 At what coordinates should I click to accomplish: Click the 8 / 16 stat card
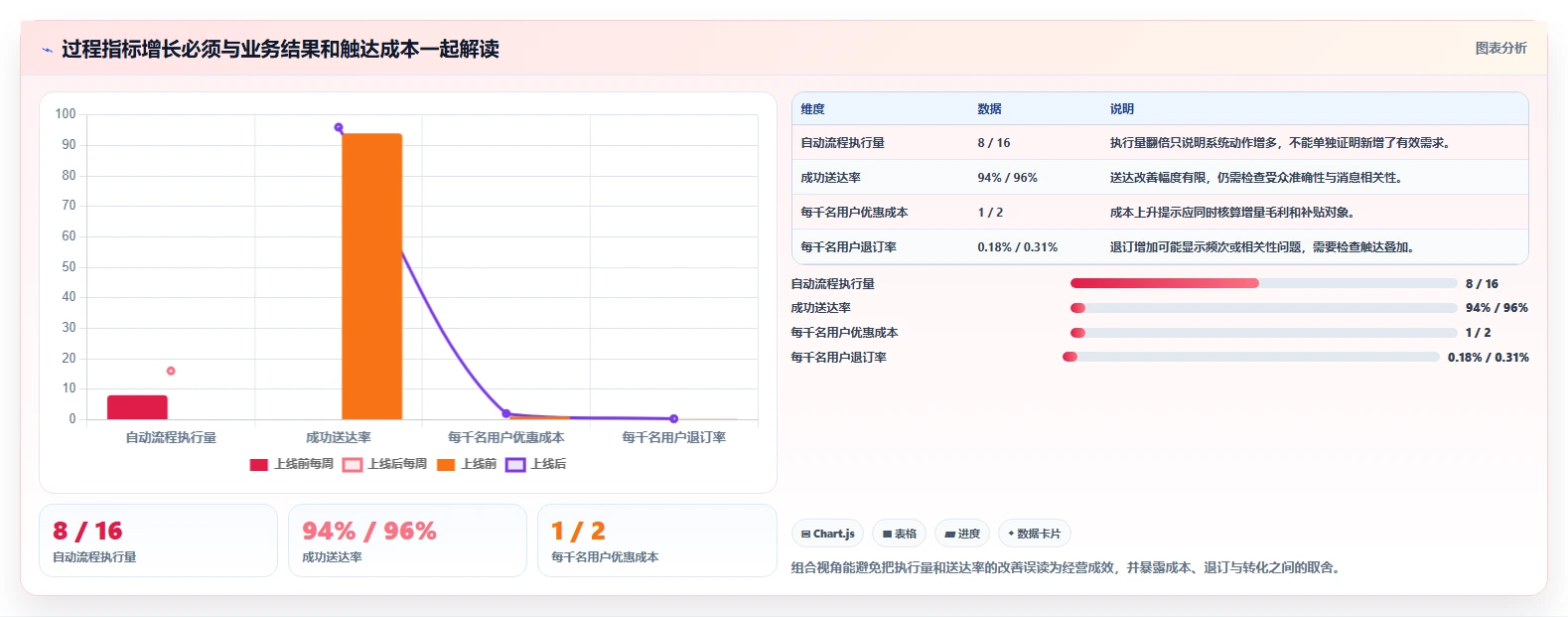tap(158, 540)
